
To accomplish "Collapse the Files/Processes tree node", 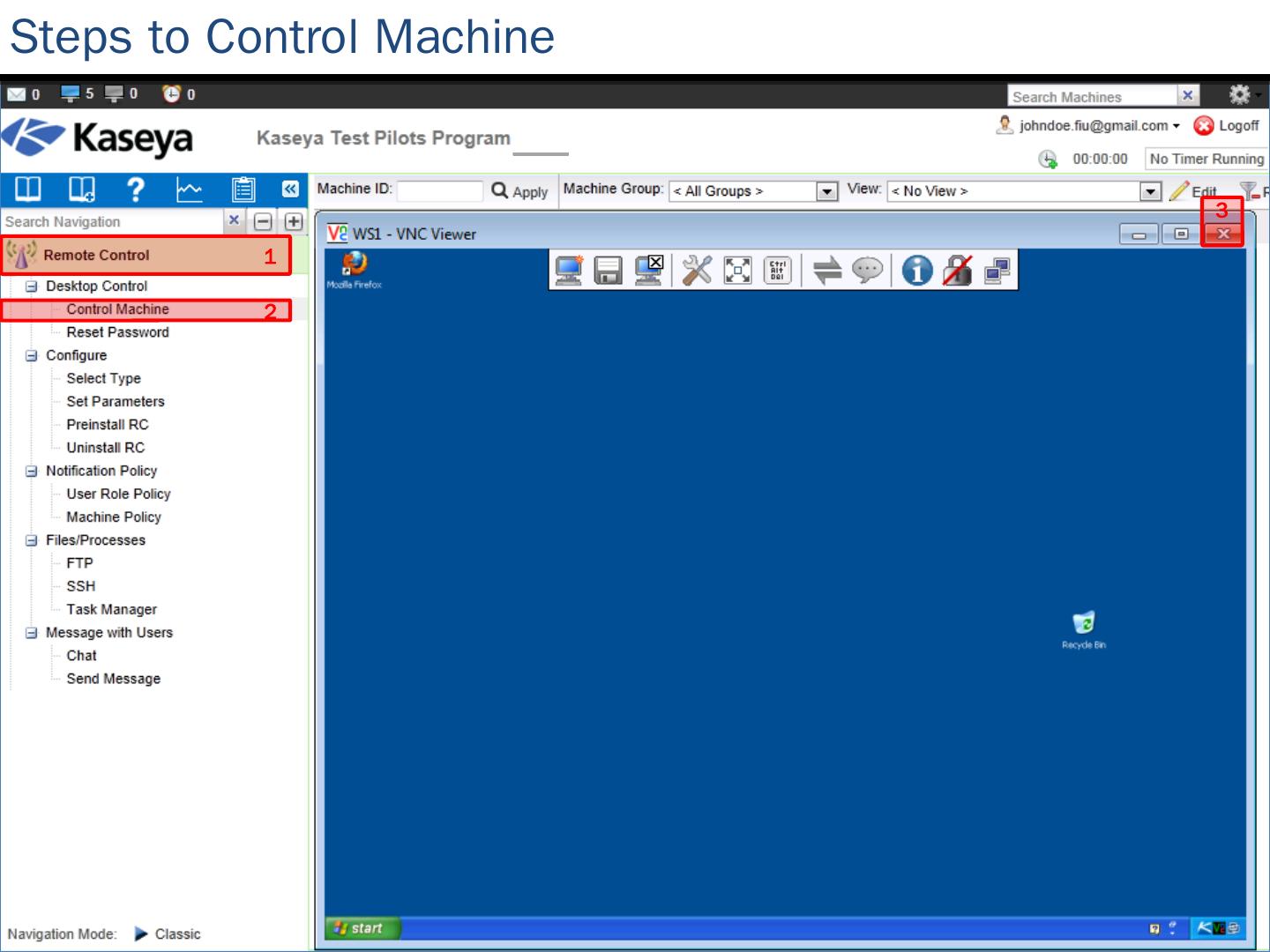I will click(x=32, y=540).
